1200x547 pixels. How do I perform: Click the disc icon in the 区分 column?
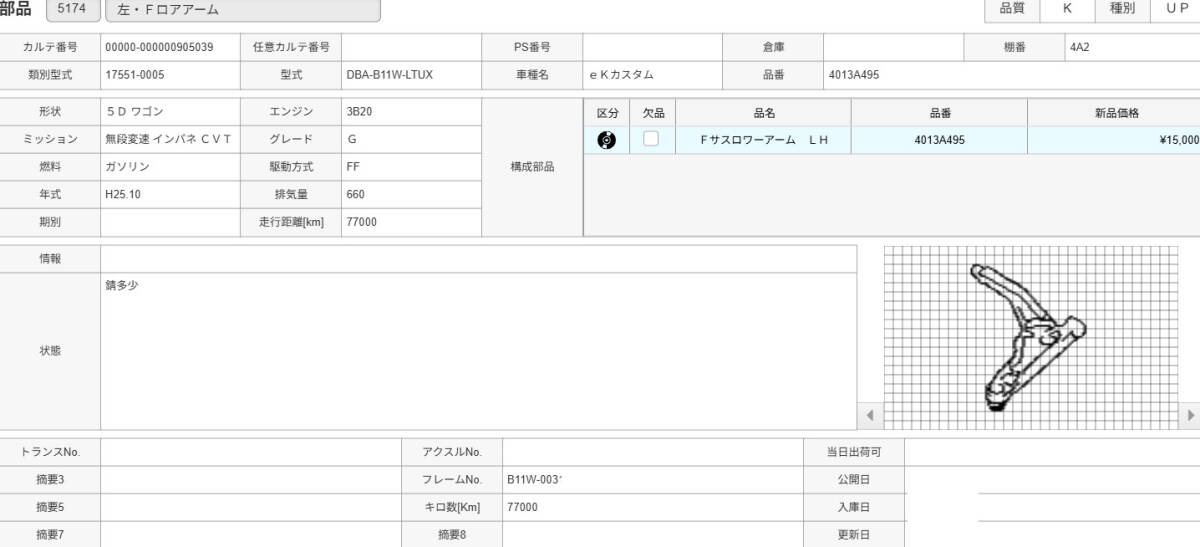[606, 140]
